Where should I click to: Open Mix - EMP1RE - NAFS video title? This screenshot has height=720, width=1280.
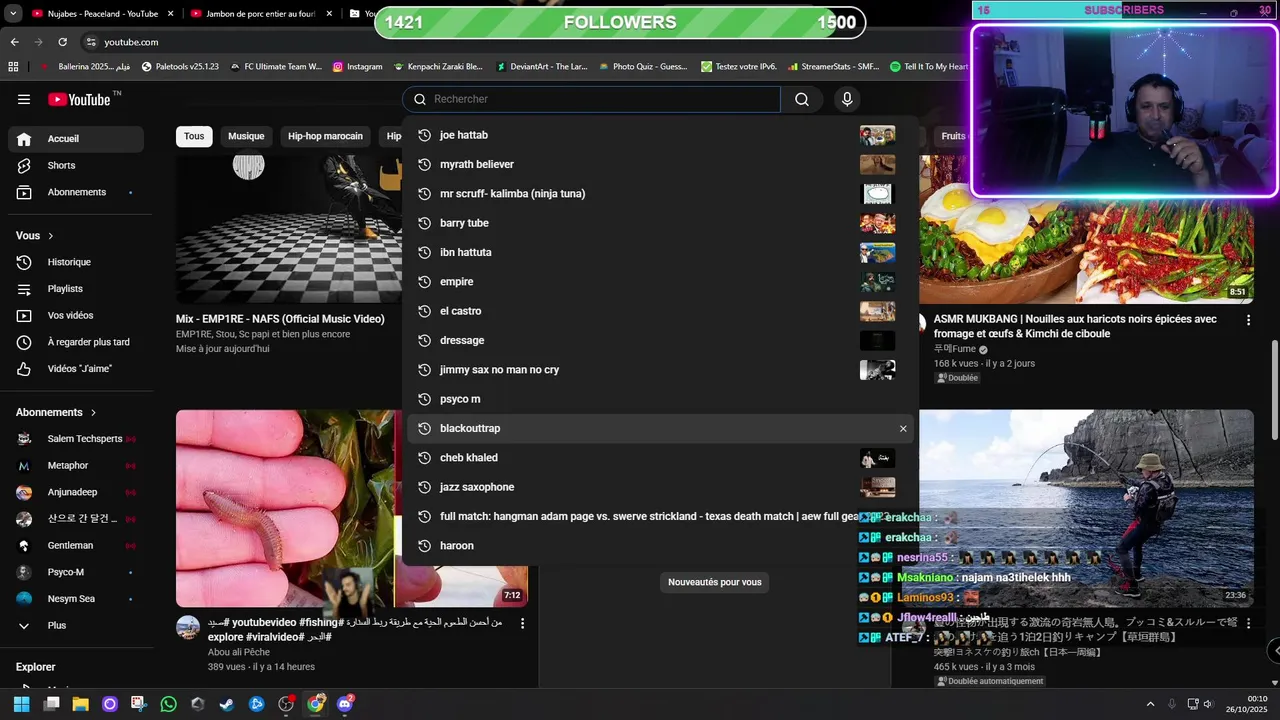(280, 319)
